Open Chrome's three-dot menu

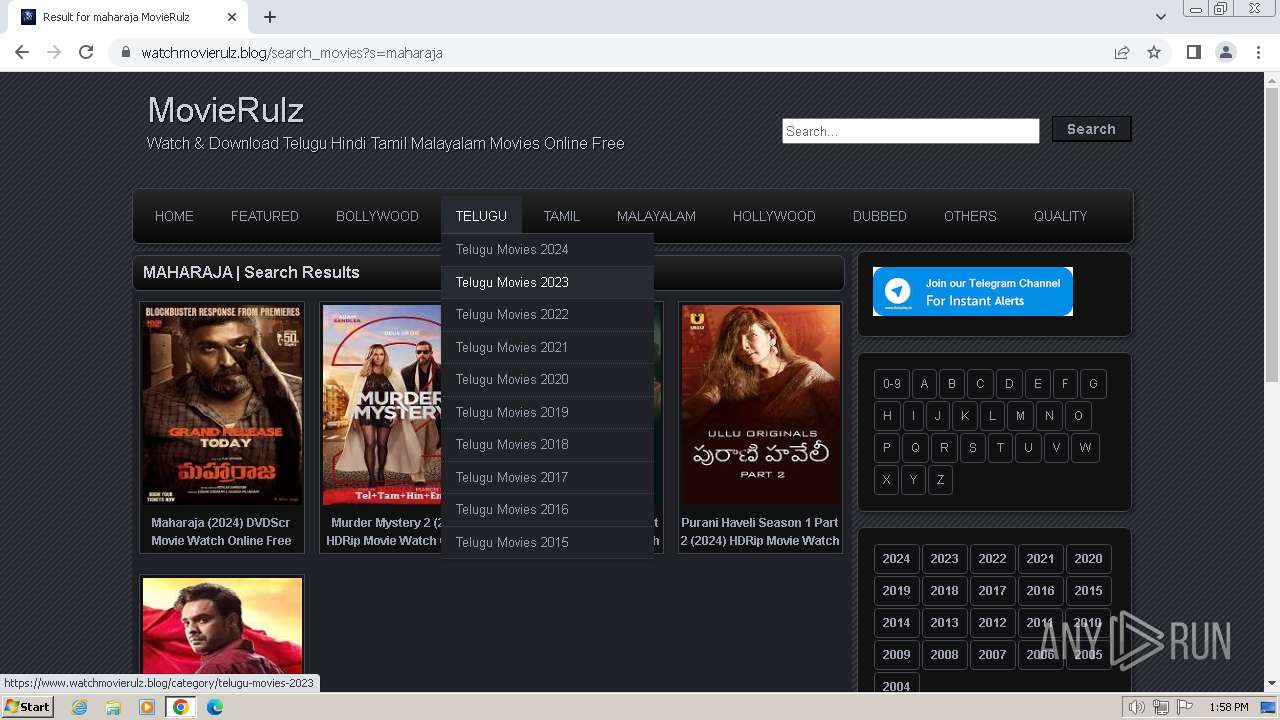1258,52
